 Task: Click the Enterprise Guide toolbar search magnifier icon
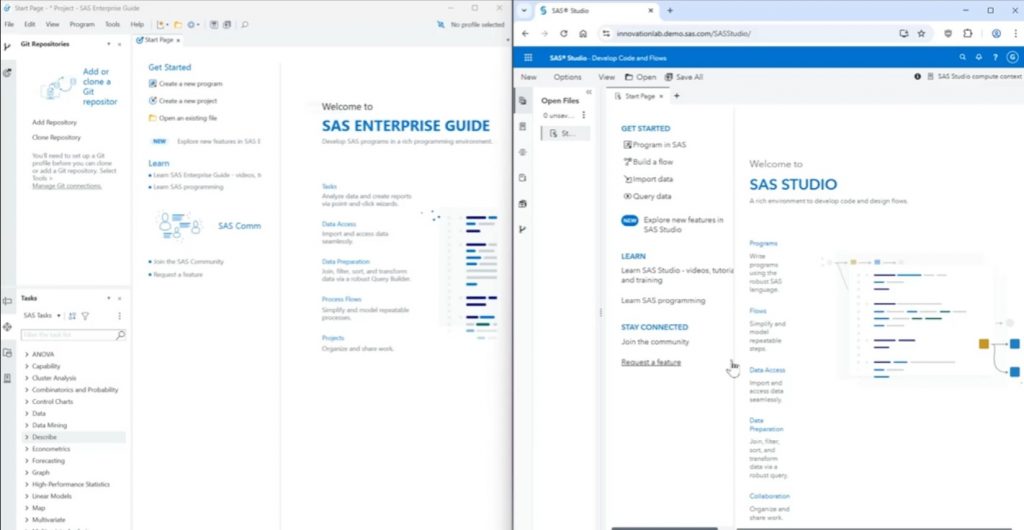(245, 24)
